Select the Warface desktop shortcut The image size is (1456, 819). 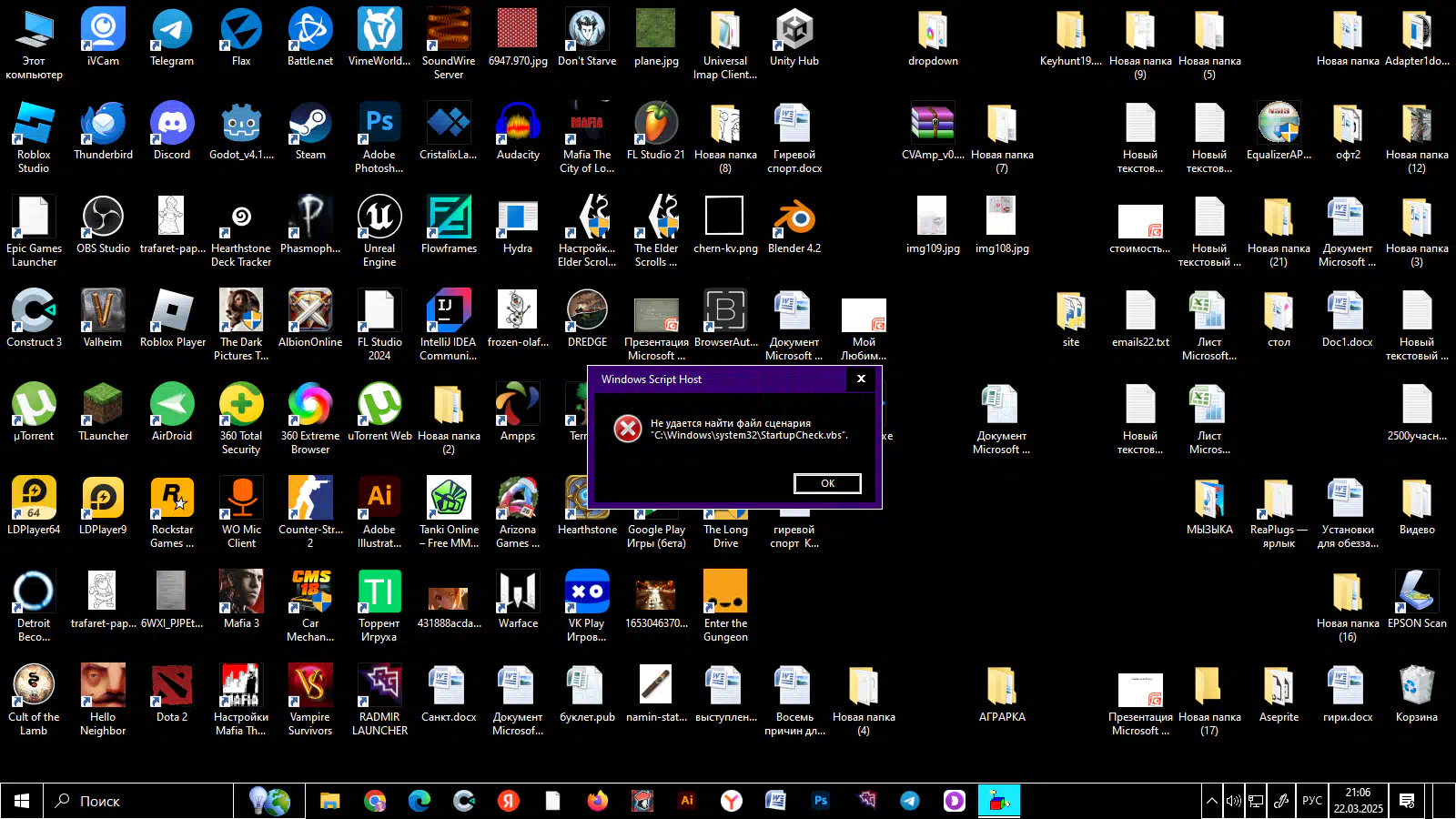click(x=518, y=601)
